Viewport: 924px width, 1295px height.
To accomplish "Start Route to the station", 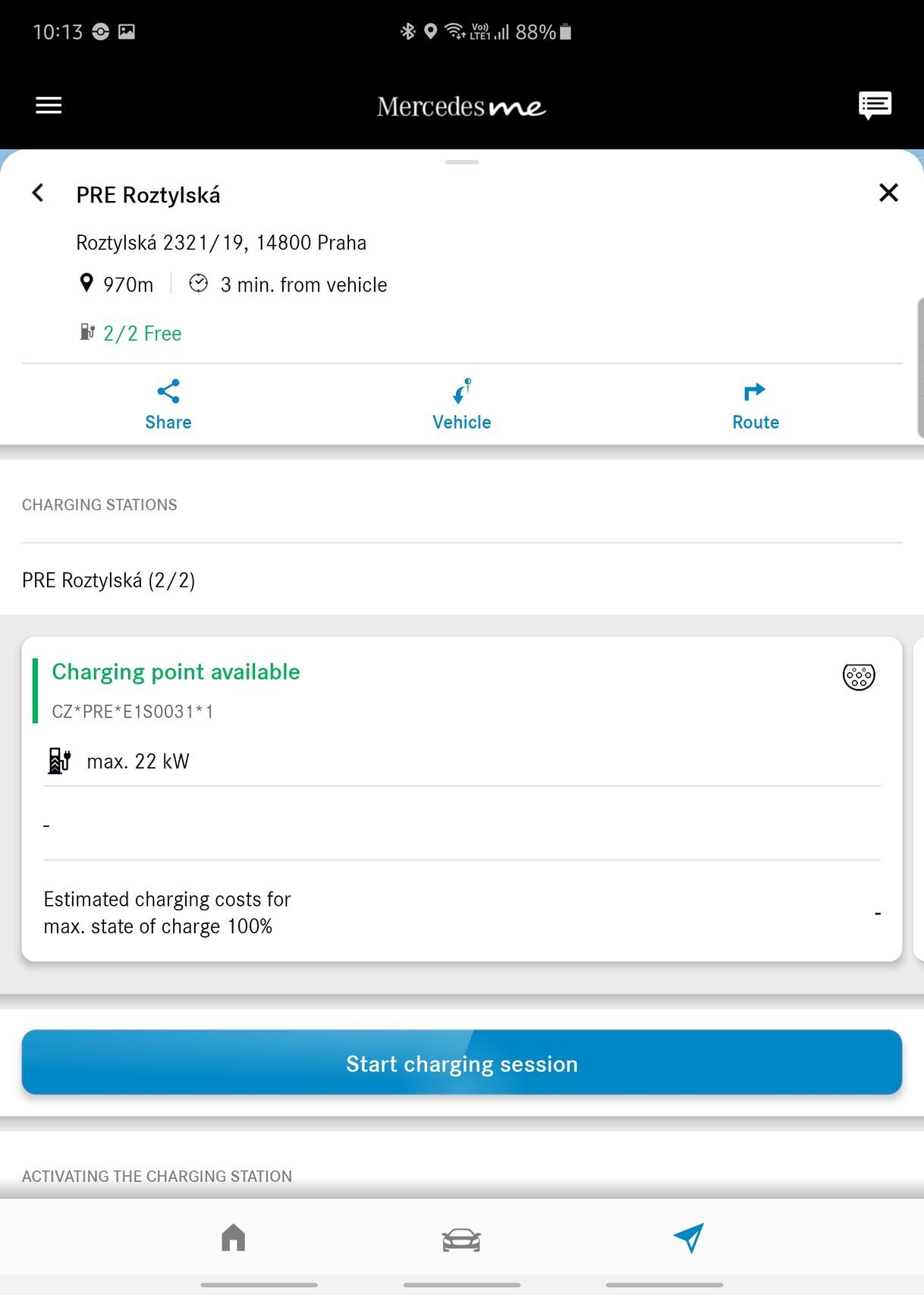I will pyautogui.click(x=755, y=405).
